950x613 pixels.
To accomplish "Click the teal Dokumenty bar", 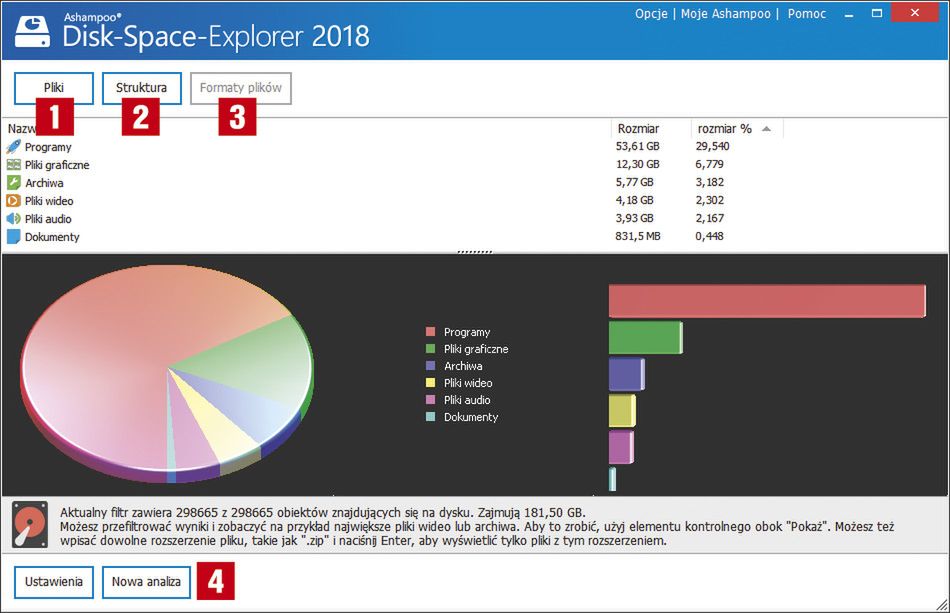I will [x=612, y=479].
